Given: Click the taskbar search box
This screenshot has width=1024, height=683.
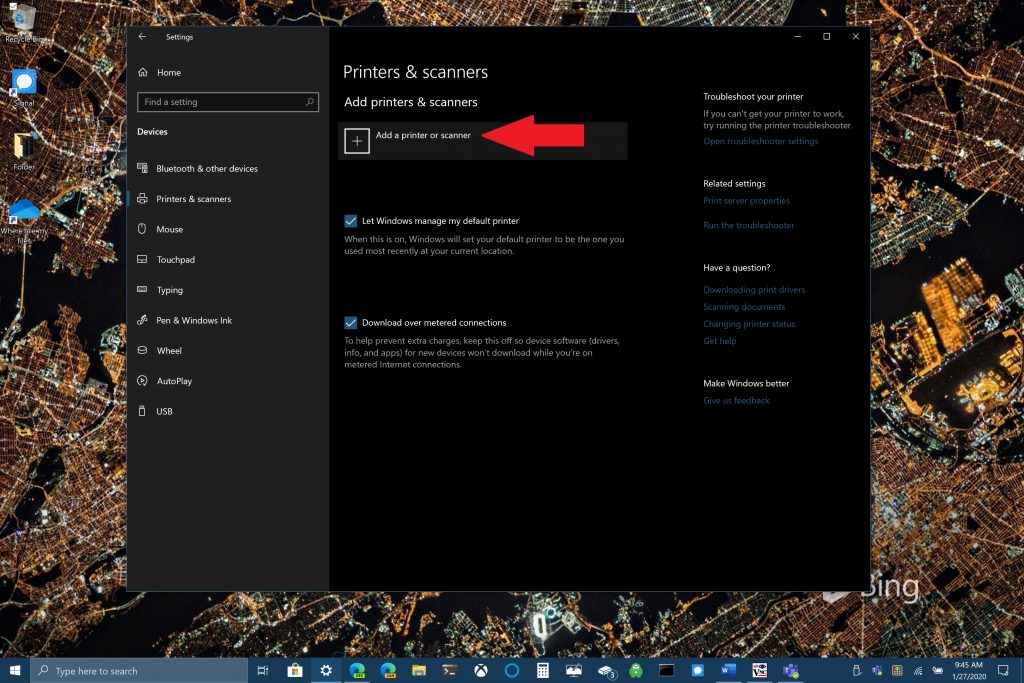Looking at the screenshot, I should tap(139, 671).
